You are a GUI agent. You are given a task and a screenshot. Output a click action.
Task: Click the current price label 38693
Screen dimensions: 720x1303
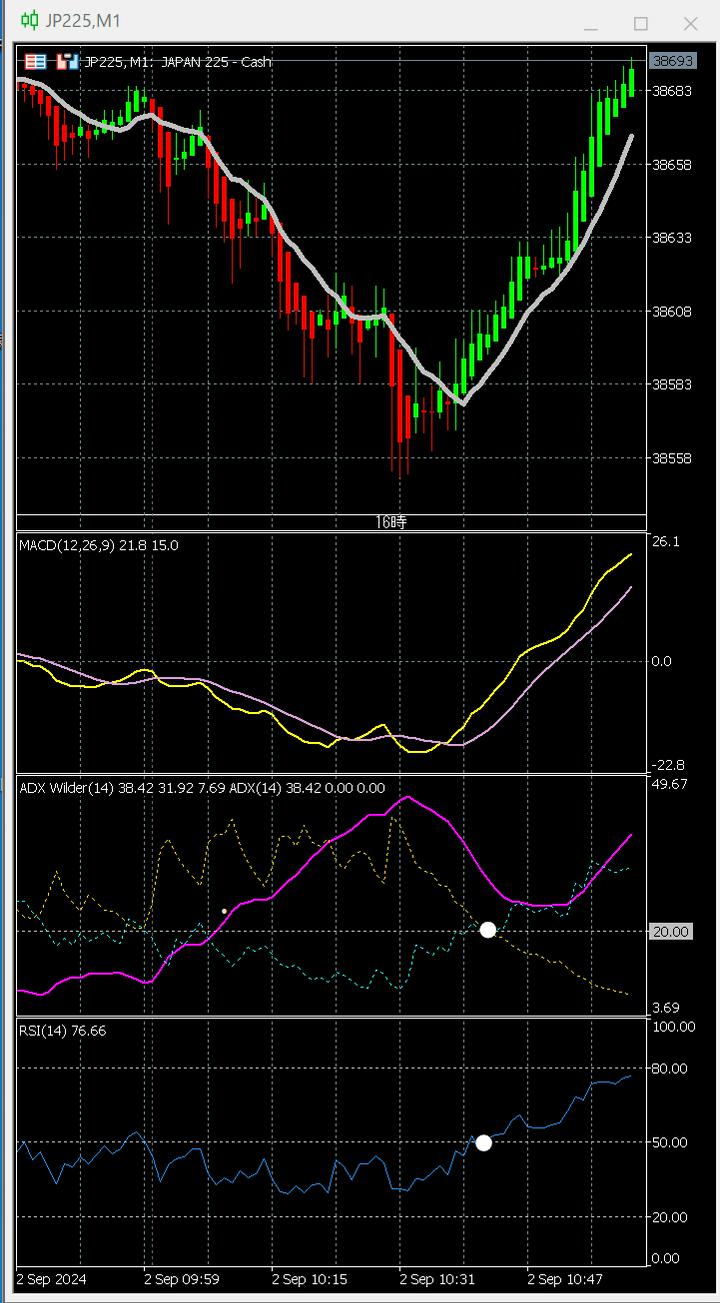click(x=672, y=61)
